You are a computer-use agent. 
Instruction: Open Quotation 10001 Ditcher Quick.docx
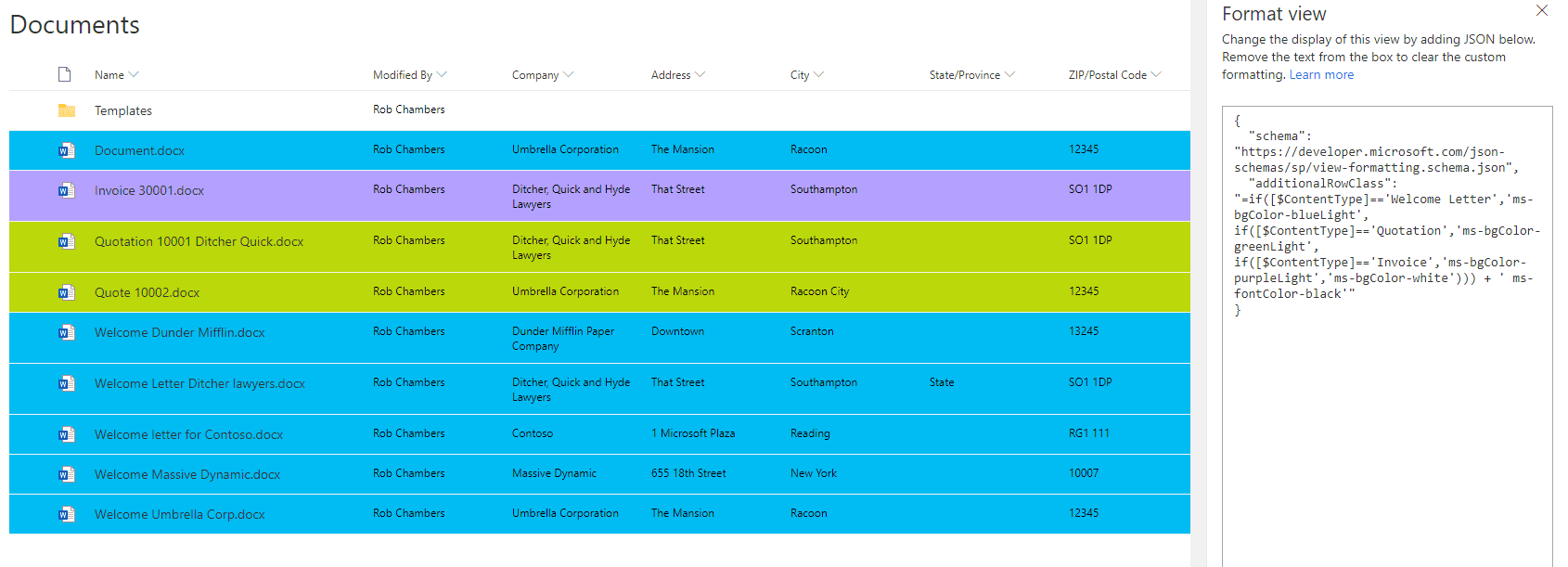199,241
